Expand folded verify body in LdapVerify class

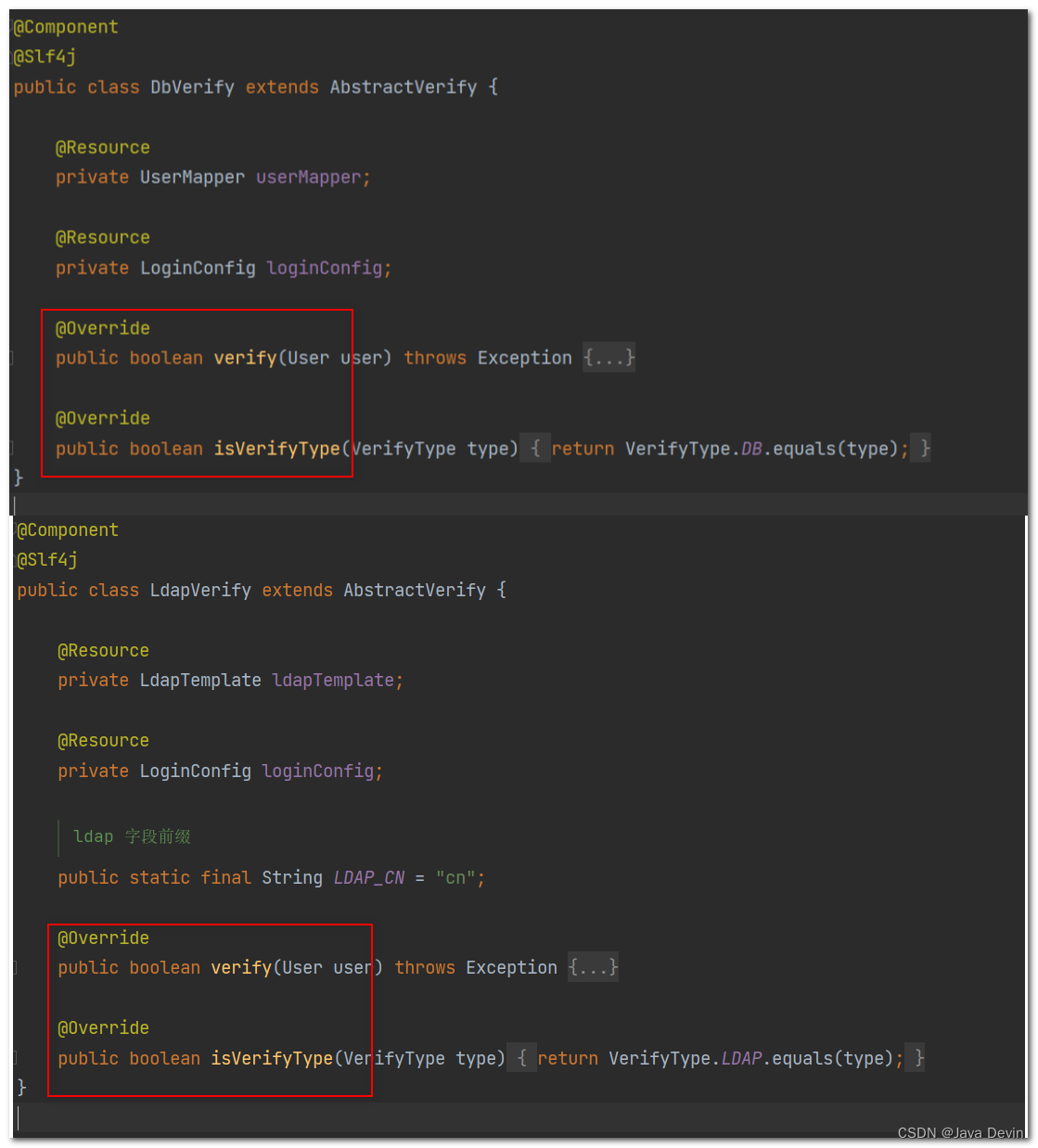click(594, 968)
